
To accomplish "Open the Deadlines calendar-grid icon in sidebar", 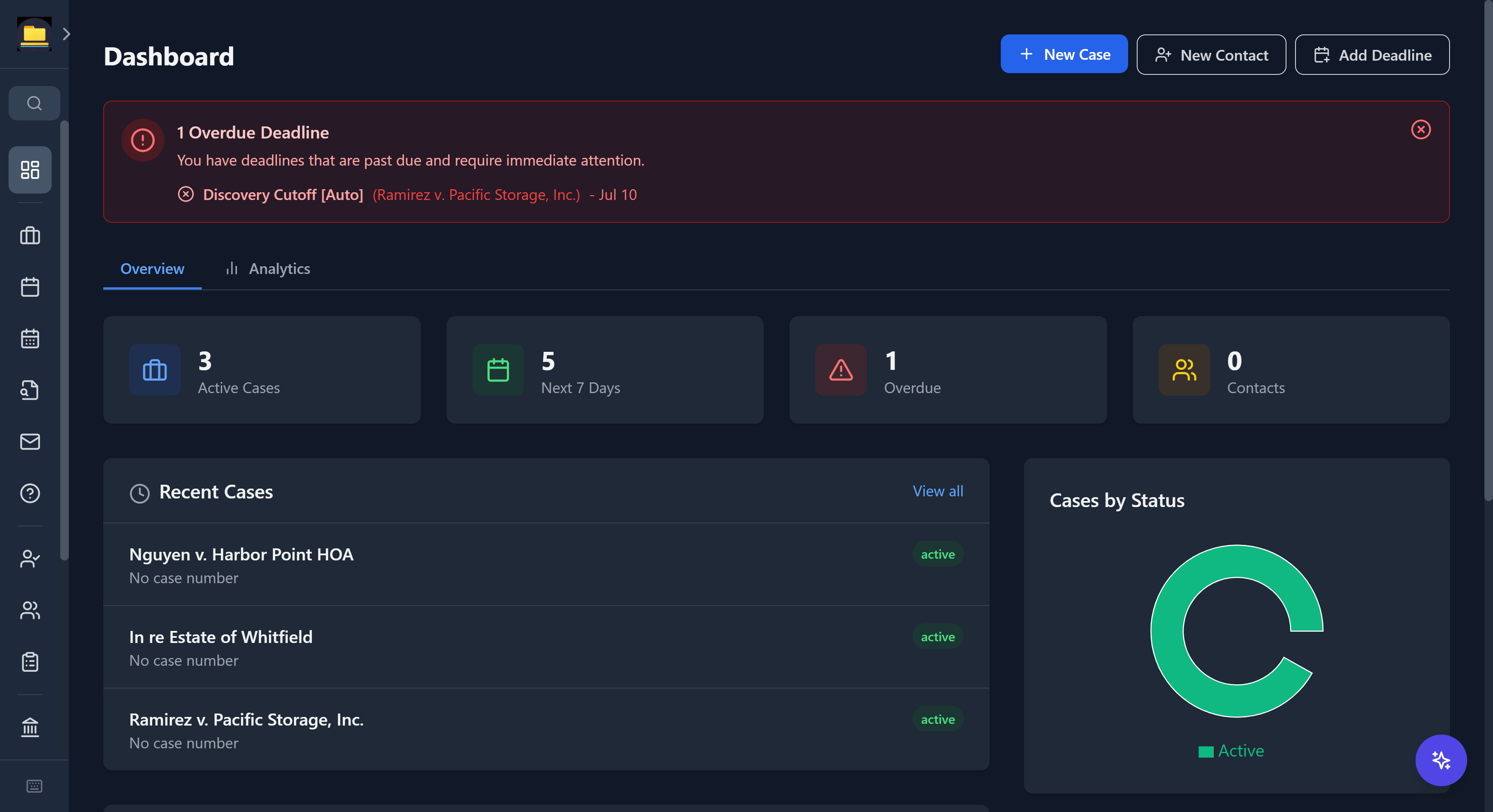I will (x=30, y=338).
